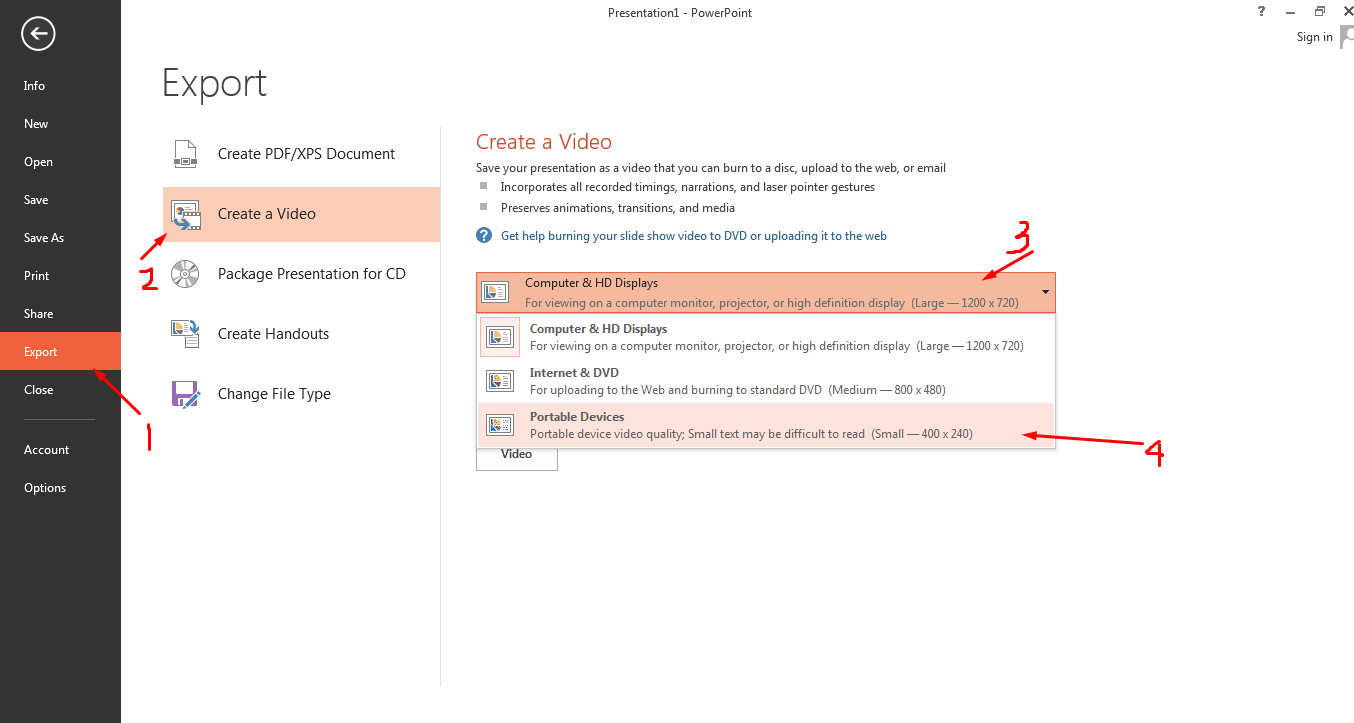Click the Create a Video film icon

pos(187,215)
